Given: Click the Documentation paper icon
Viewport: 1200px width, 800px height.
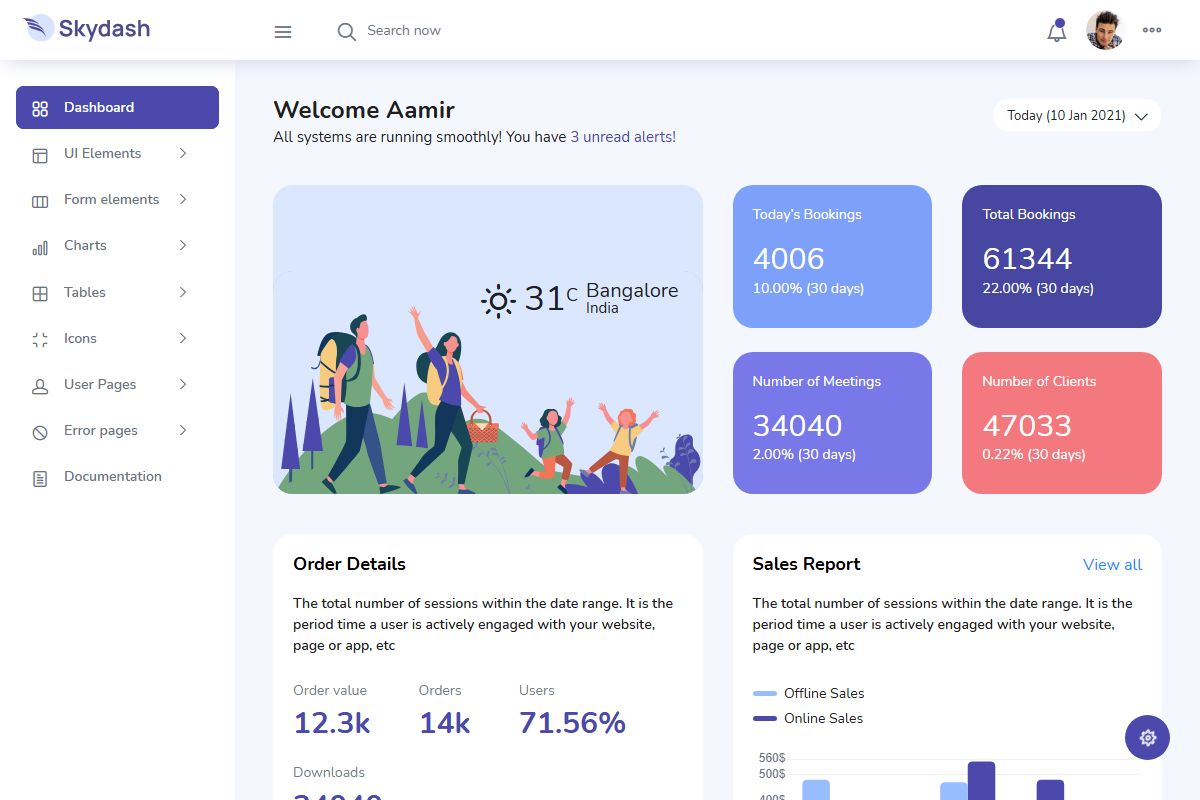Looking at the screenshot, I should pyautogui.click(x=40, y=478).
